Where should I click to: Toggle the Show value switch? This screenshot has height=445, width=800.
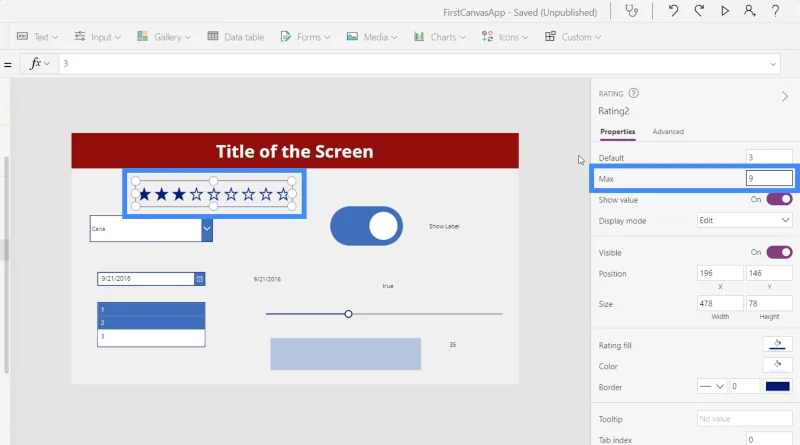(x=779, y=199)
